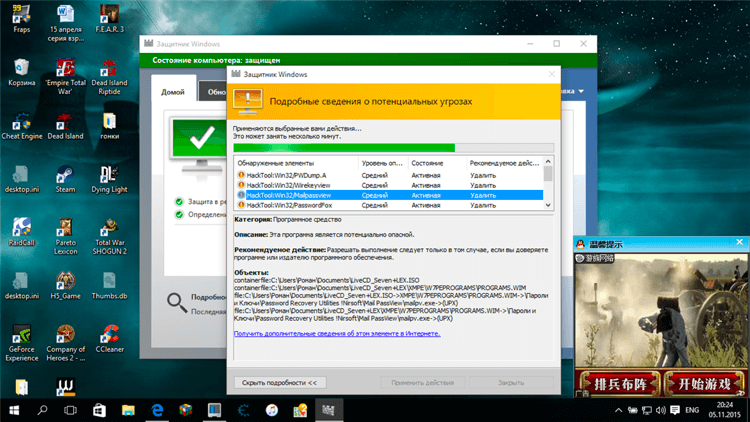Open iTunes from the taskbar
Viewport: 750px width, 422px height.
point(272,410)
